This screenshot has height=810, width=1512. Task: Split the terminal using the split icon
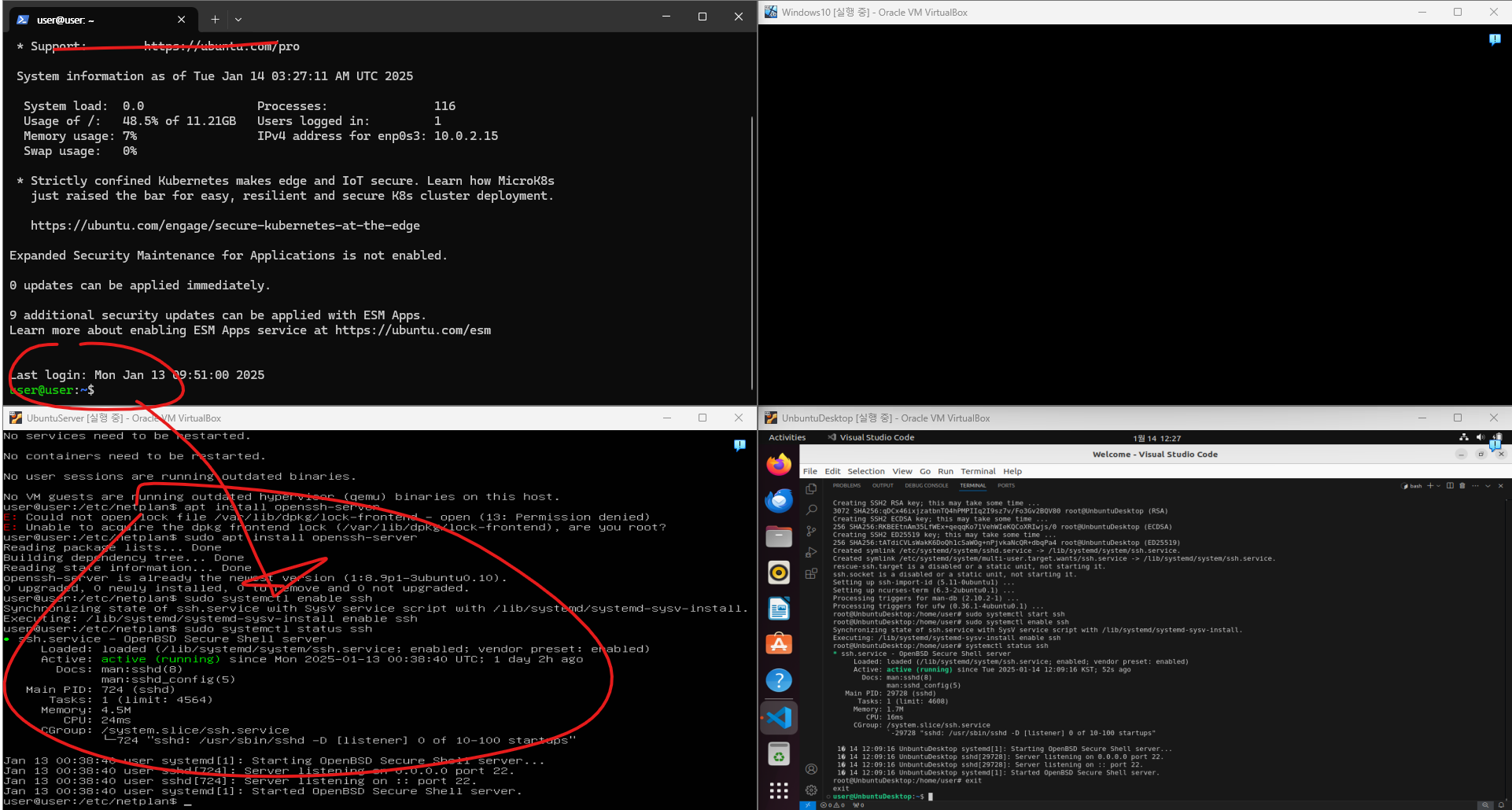click(1450, 486)
